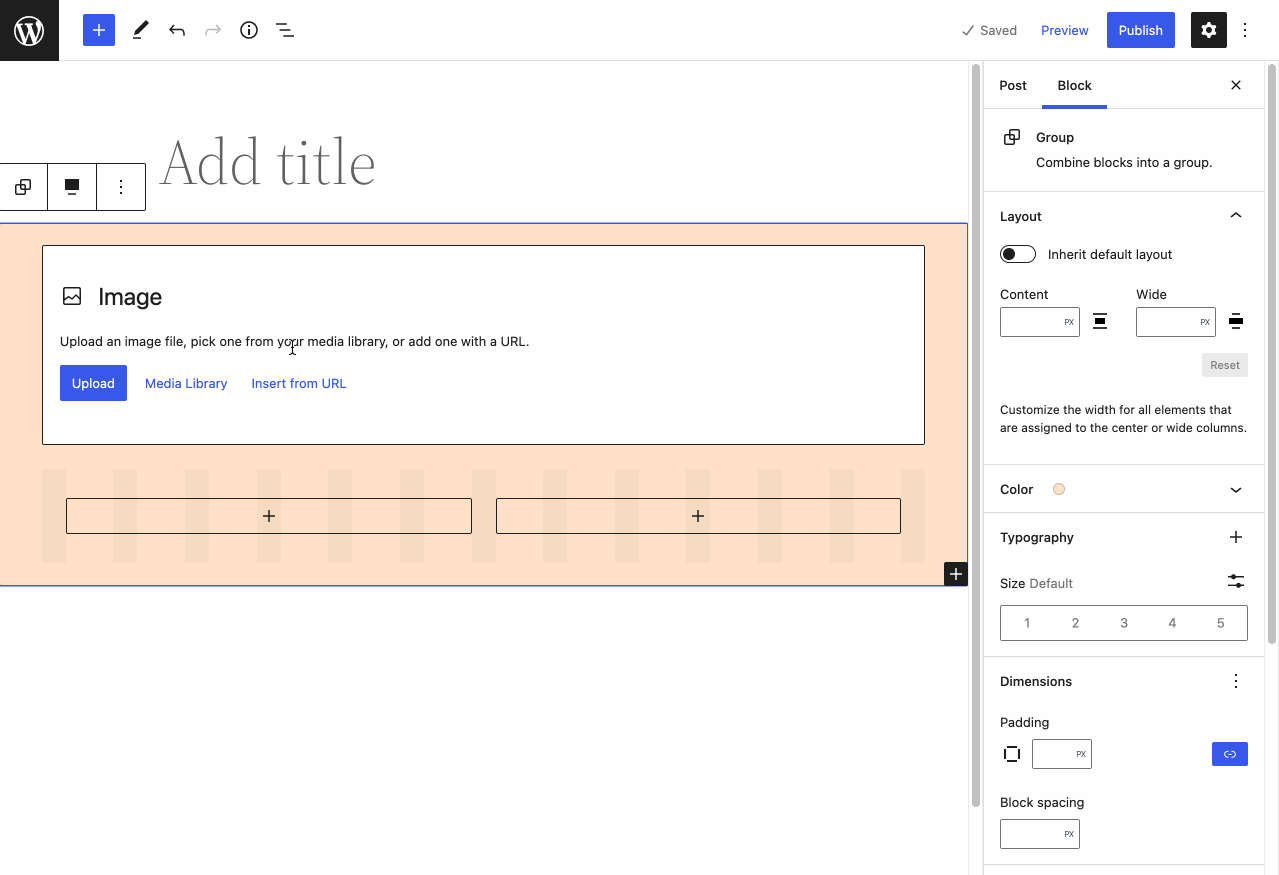Open the typography size settings icon
Screen dimensions: 1279x875
point(1235,581)
